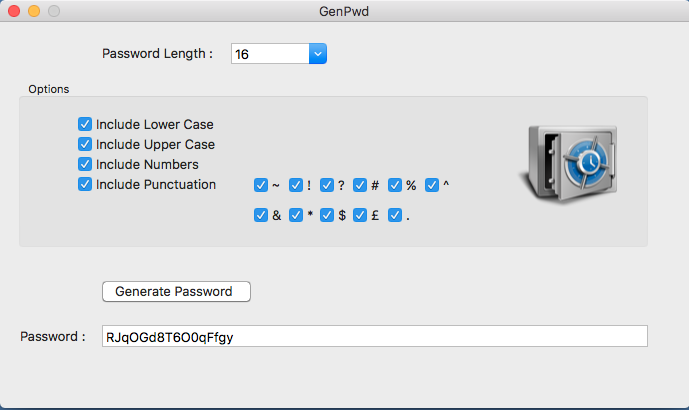689x410 pixels.
Task: Click the safe vault icon
Action: [x=569, y=164]
